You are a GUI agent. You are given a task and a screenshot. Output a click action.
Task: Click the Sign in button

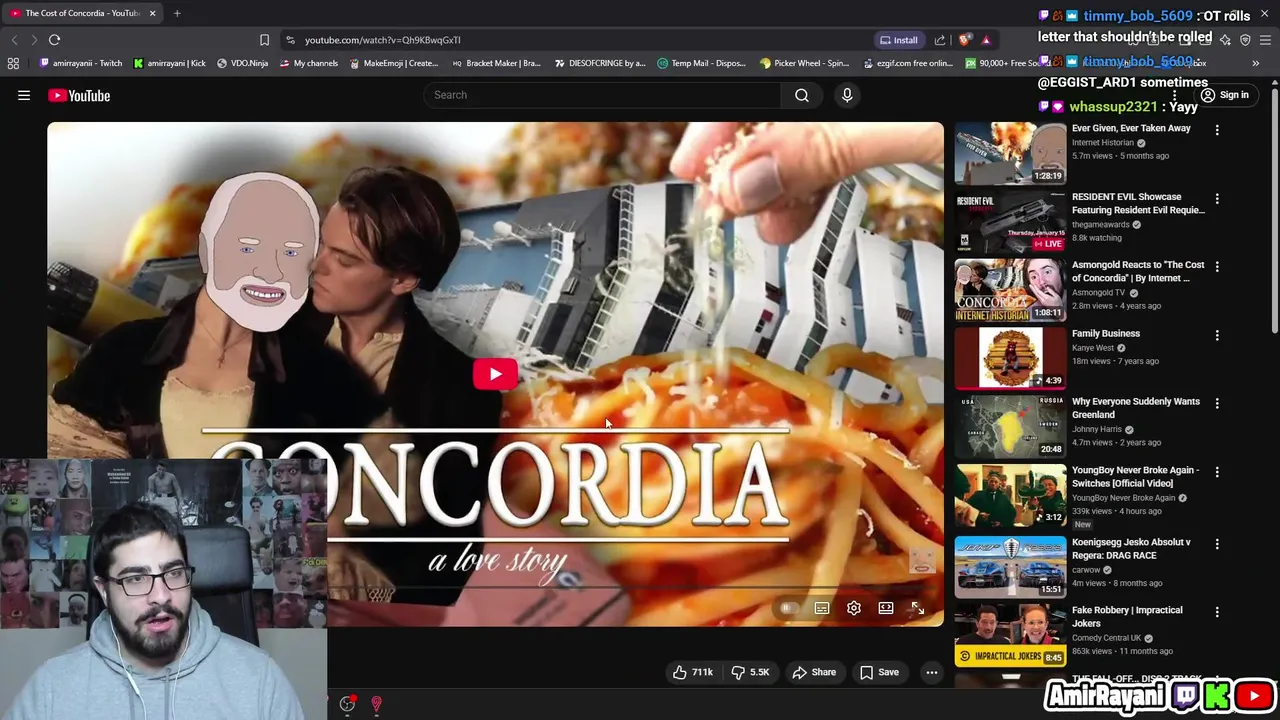pos(1224,95)
